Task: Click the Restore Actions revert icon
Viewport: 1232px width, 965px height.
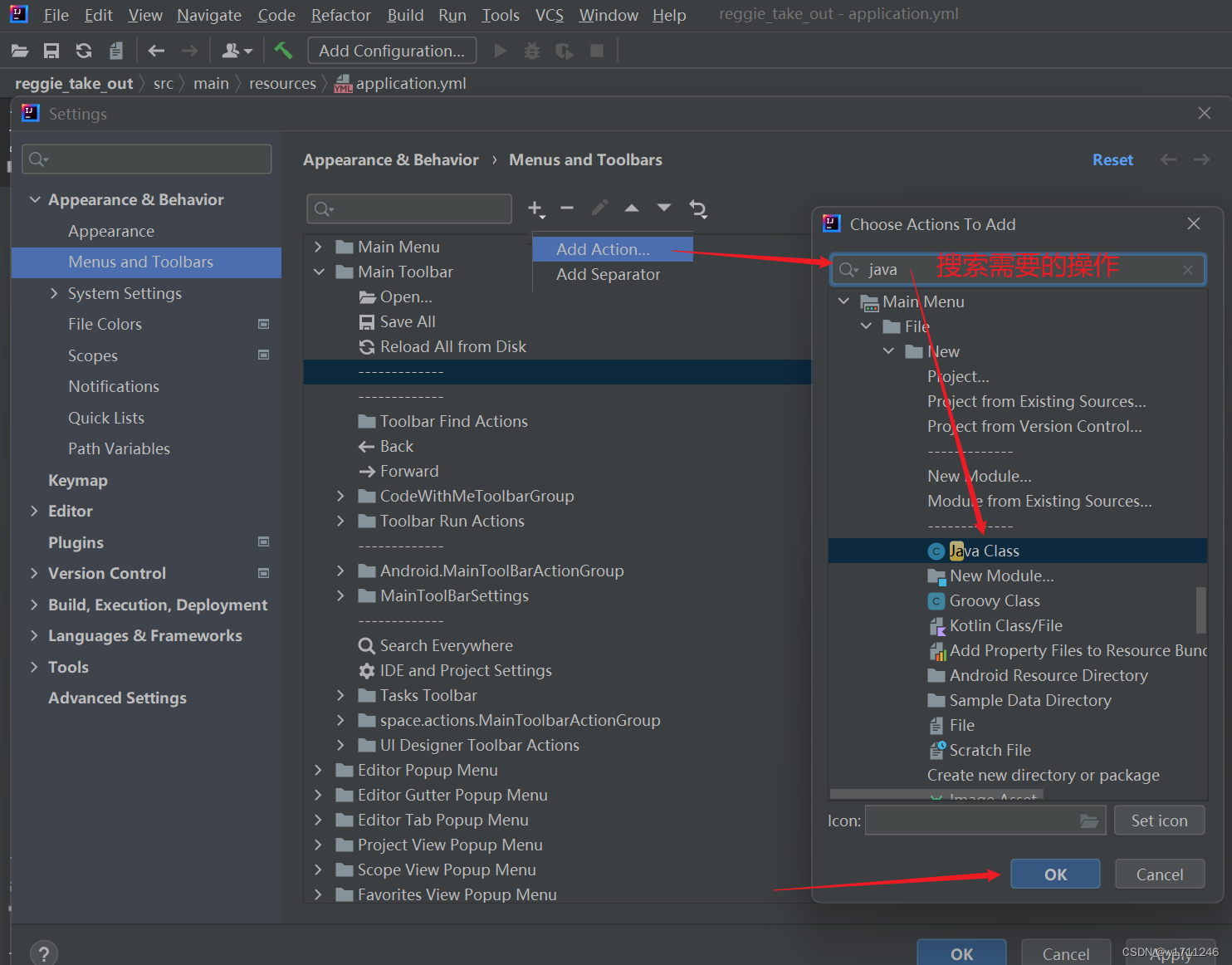Action: [698, 209]
